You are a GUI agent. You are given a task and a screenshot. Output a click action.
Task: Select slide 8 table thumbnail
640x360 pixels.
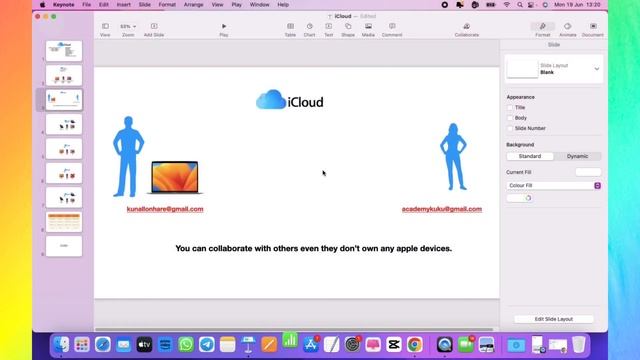tap(64, 222)
